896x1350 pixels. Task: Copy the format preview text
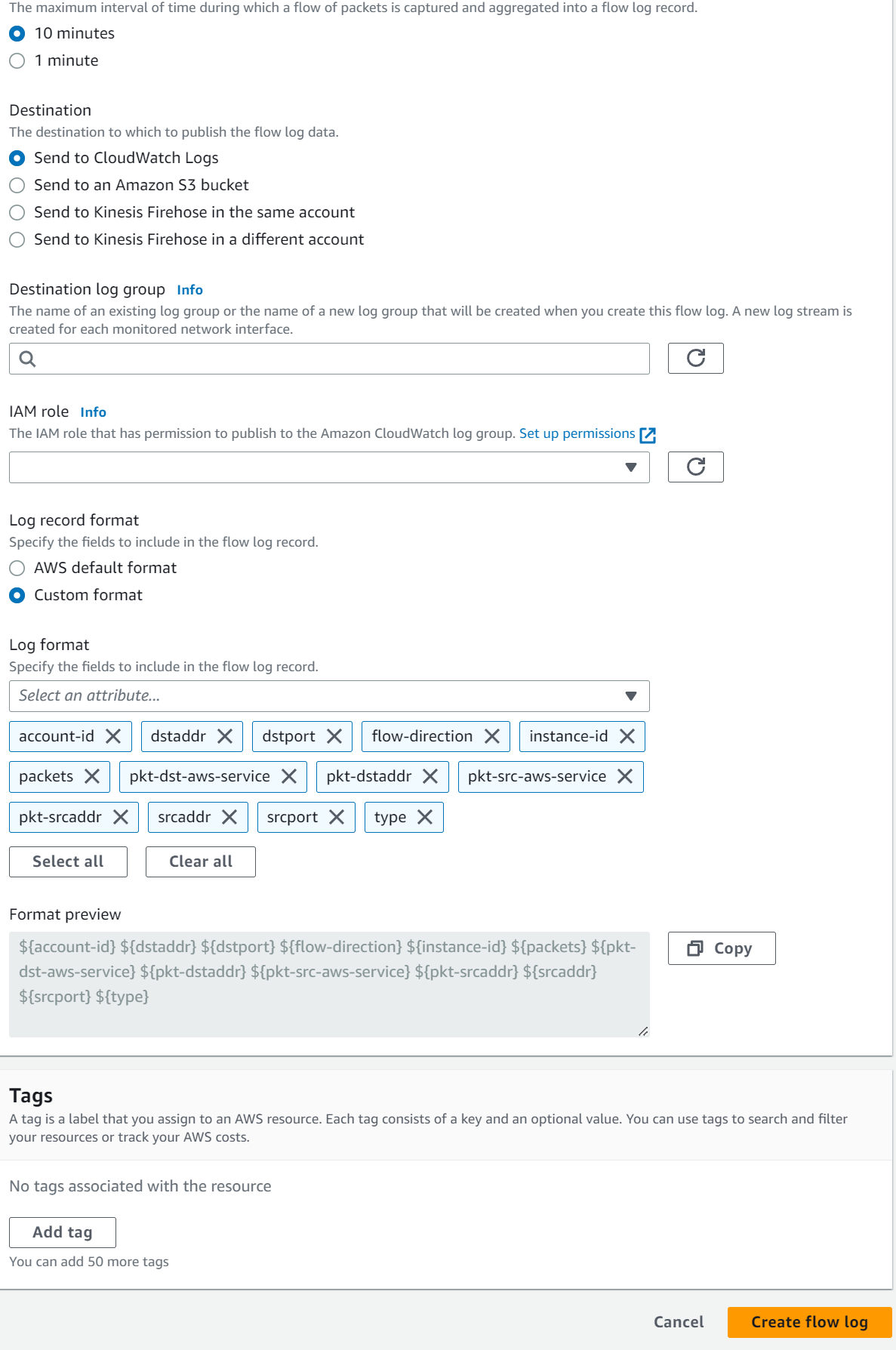point(720,948)
